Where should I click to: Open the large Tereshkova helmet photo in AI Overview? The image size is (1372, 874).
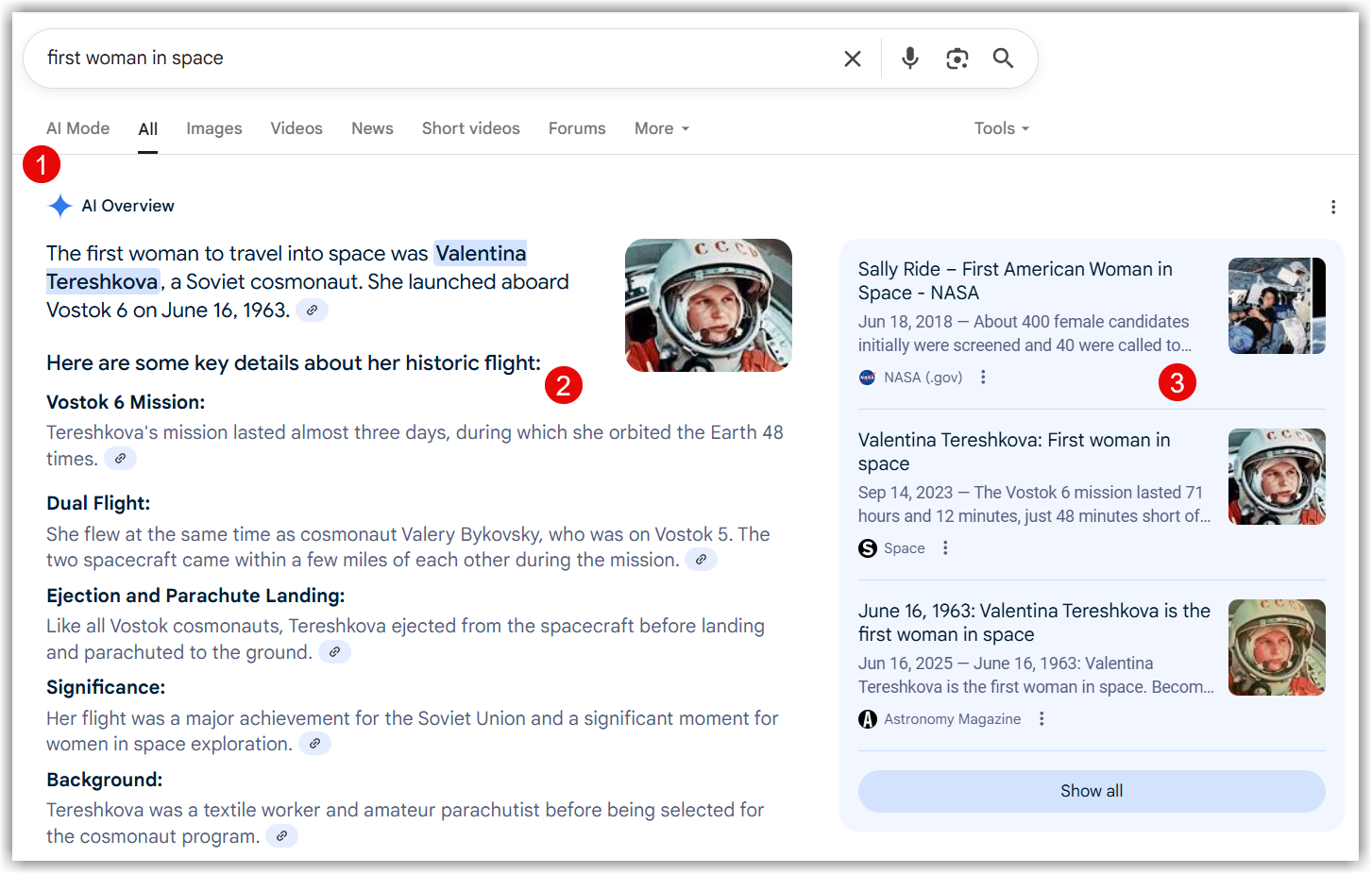pyautogui.click(x=708, y=305)
